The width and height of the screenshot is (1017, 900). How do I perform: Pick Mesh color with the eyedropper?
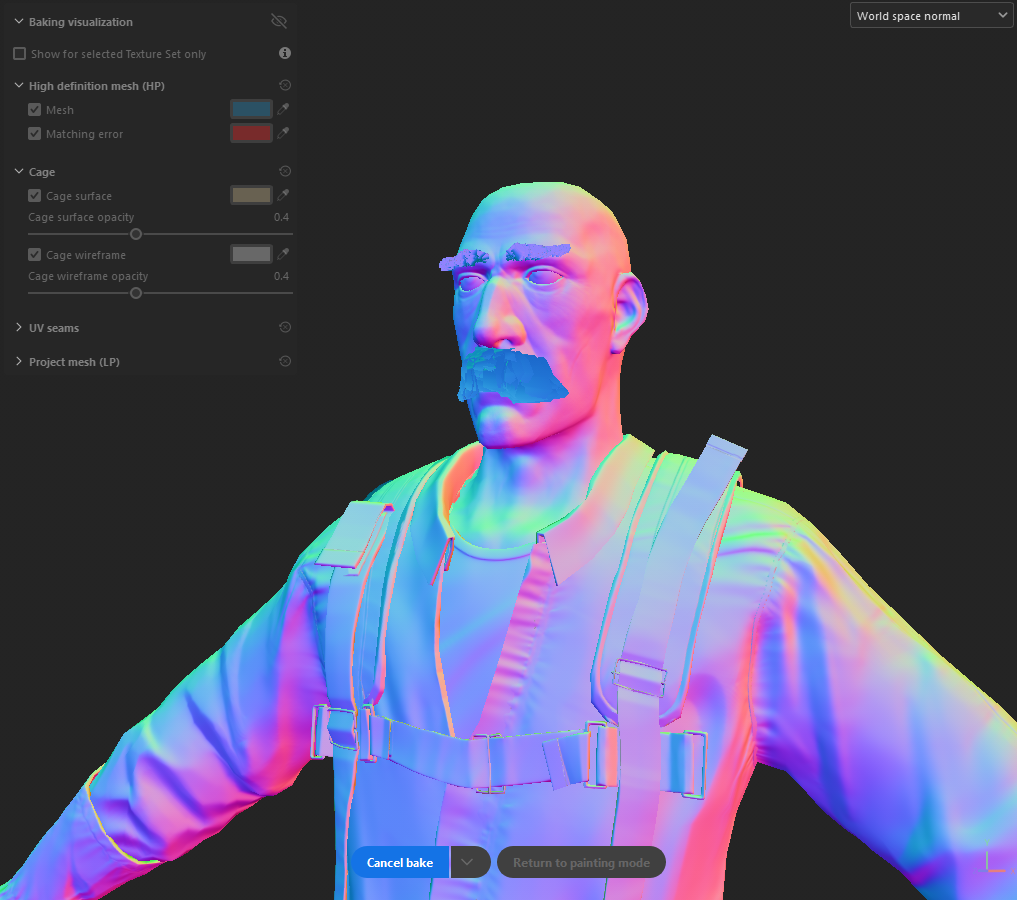pos(283,109)
